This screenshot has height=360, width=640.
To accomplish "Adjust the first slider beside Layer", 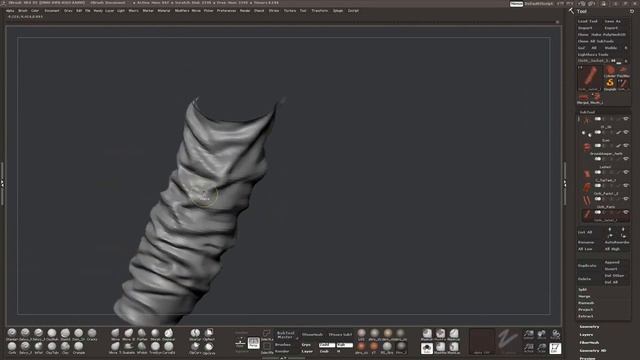I will (327, 345).
